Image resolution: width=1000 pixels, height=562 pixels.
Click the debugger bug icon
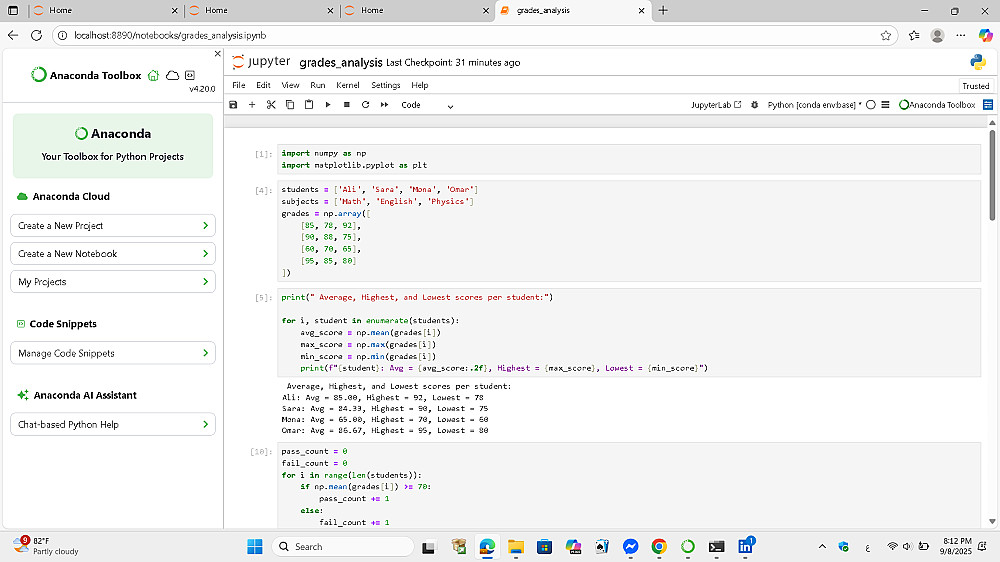point(755,105)
